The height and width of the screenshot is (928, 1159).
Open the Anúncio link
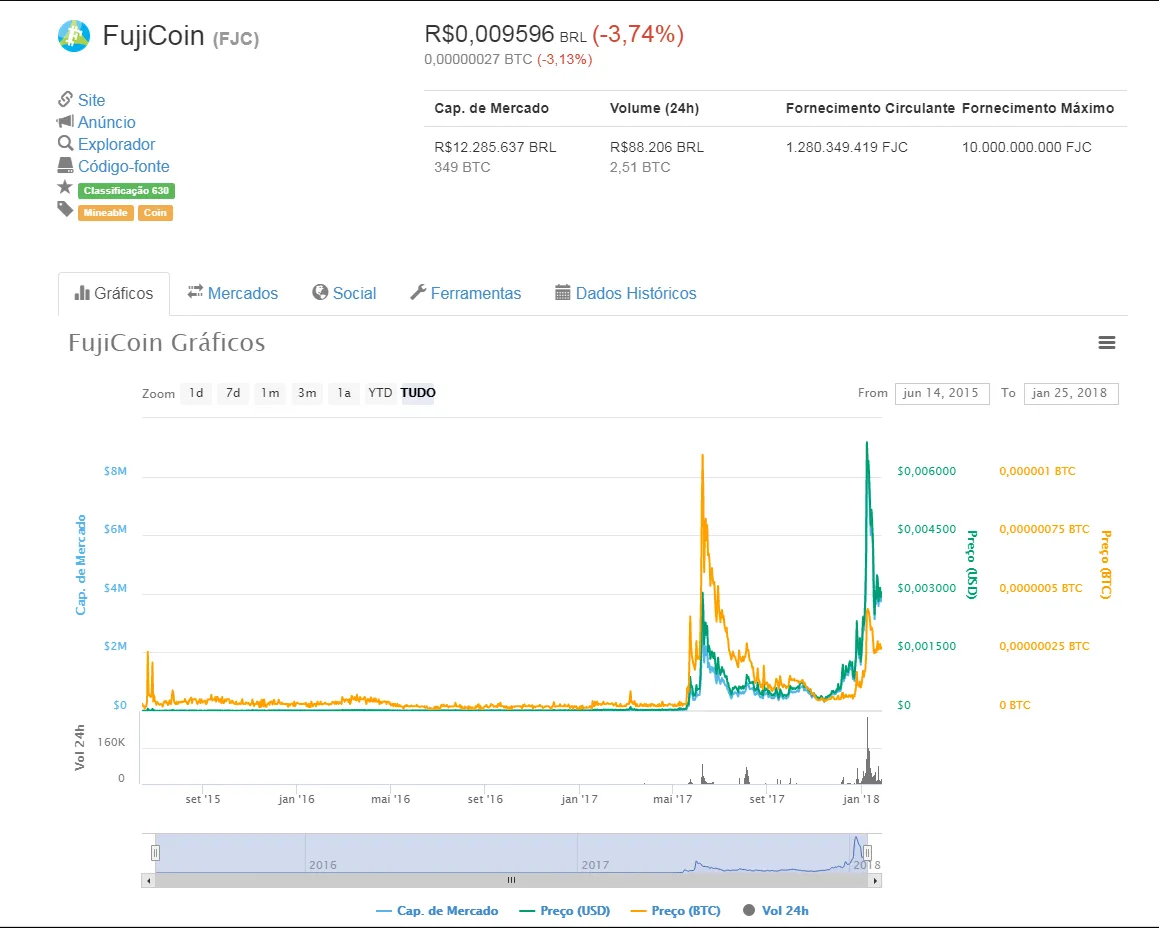[106, 122]
